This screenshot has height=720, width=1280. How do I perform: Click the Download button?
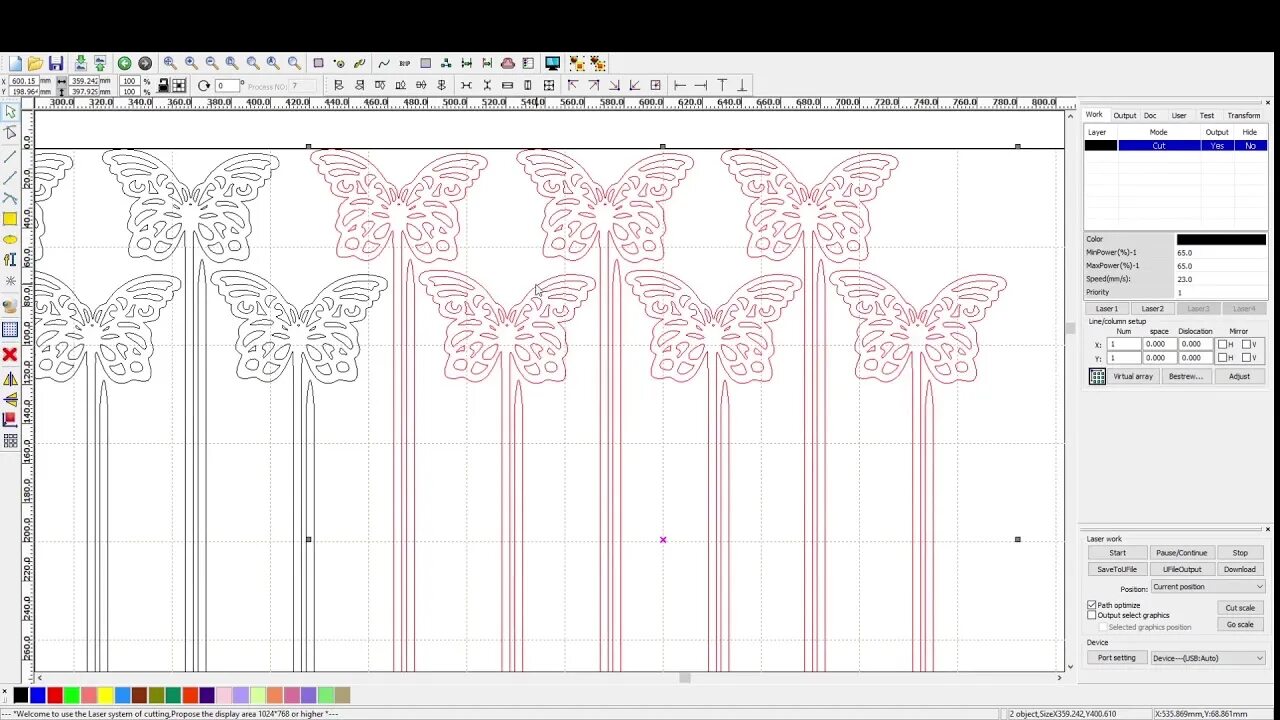click(1240, 569)
